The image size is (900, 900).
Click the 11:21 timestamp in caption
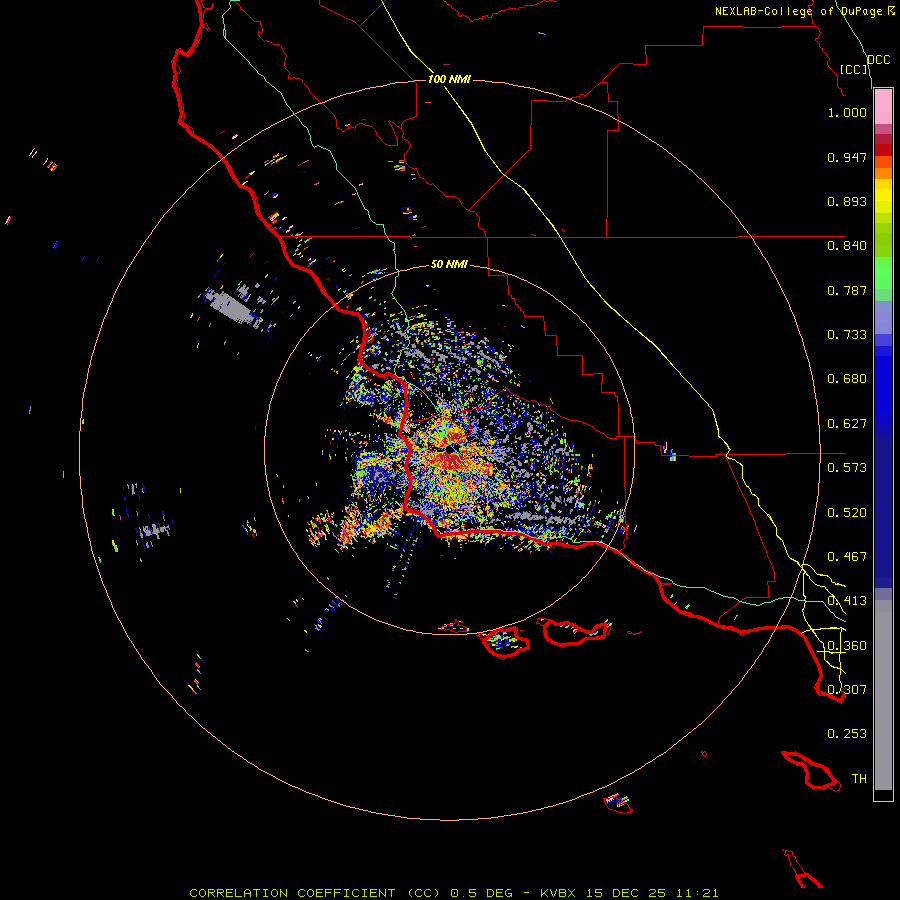pyautogui.click(x=697, y=893)
